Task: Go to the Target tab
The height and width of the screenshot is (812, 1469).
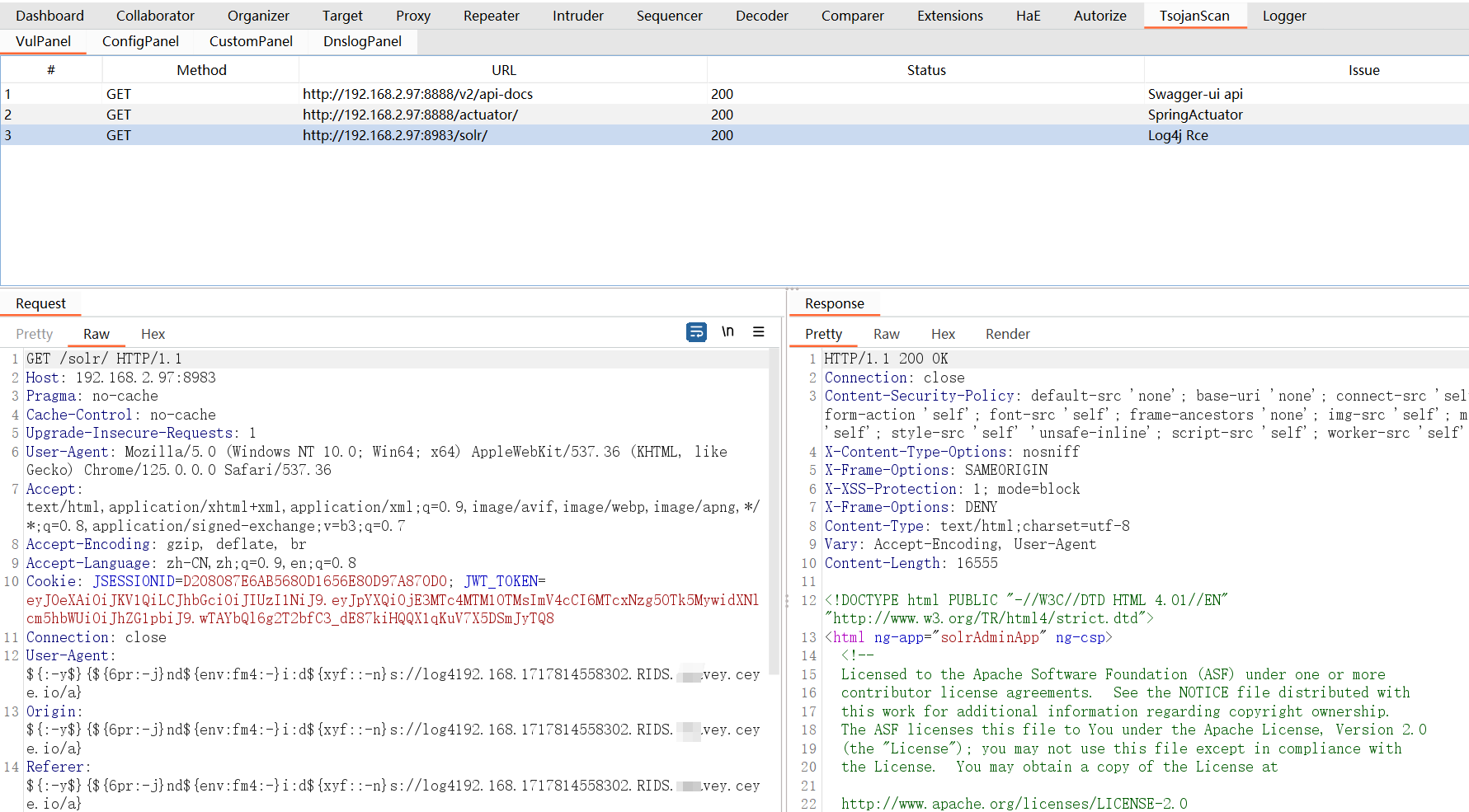Action: point(342,16)
